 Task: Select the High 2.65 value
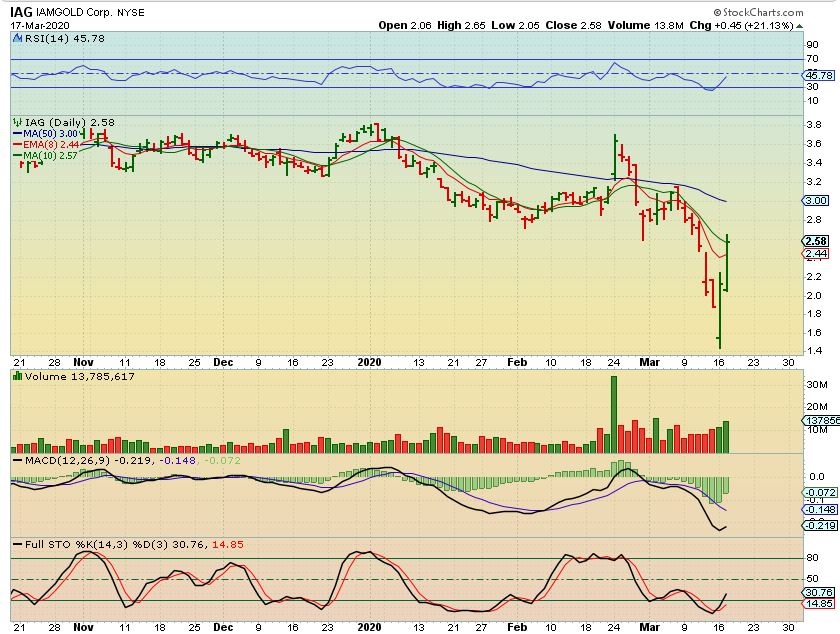(x=461, y=25)
